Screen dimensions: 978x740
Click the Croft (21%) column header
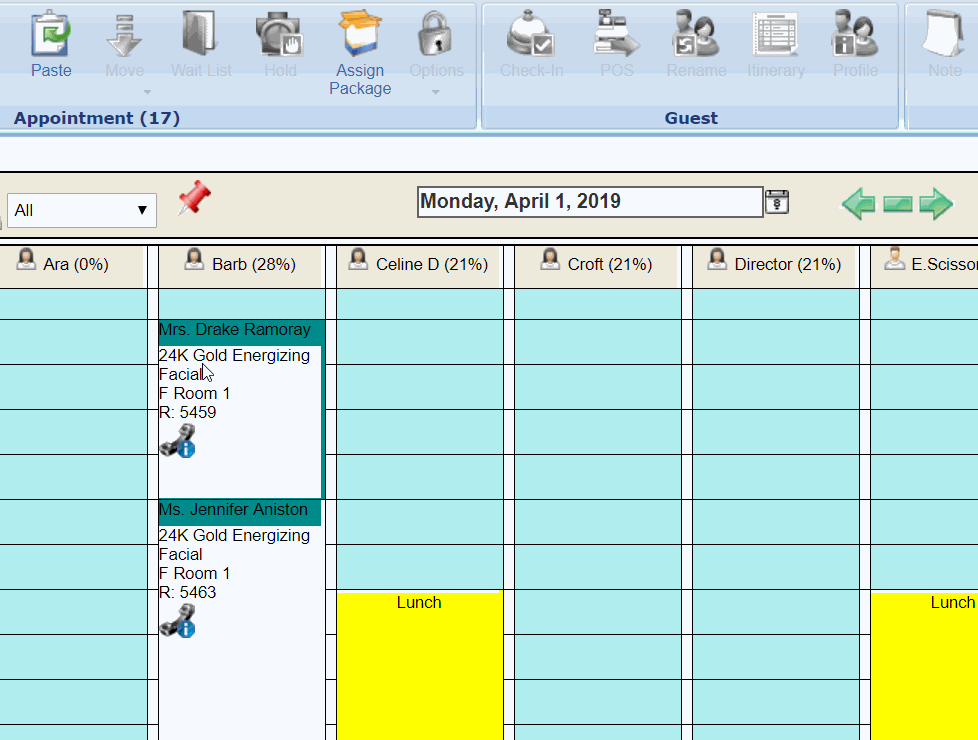[x=598, y=265]
